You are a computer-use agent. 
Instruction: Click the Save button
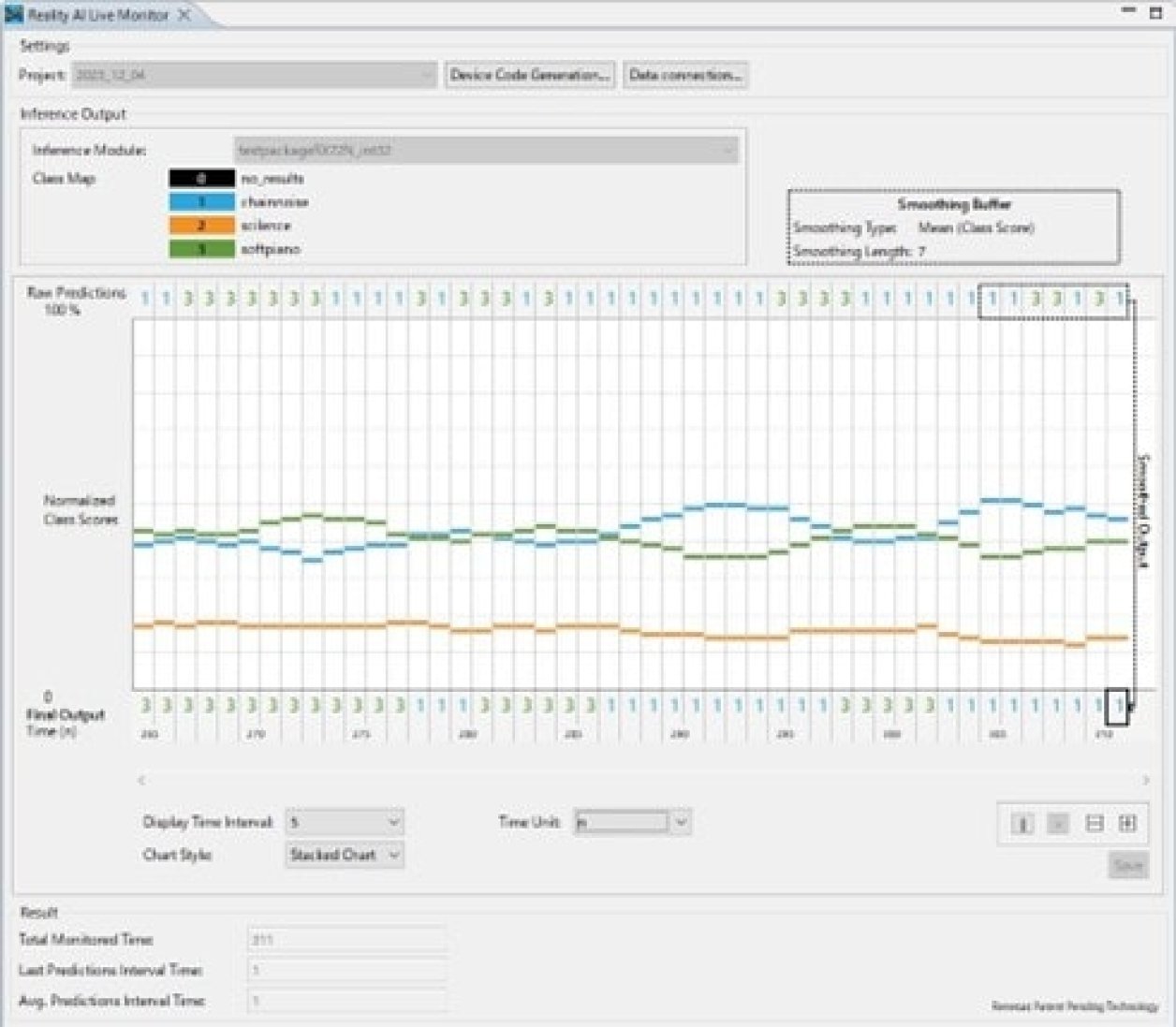[1128, 864]
